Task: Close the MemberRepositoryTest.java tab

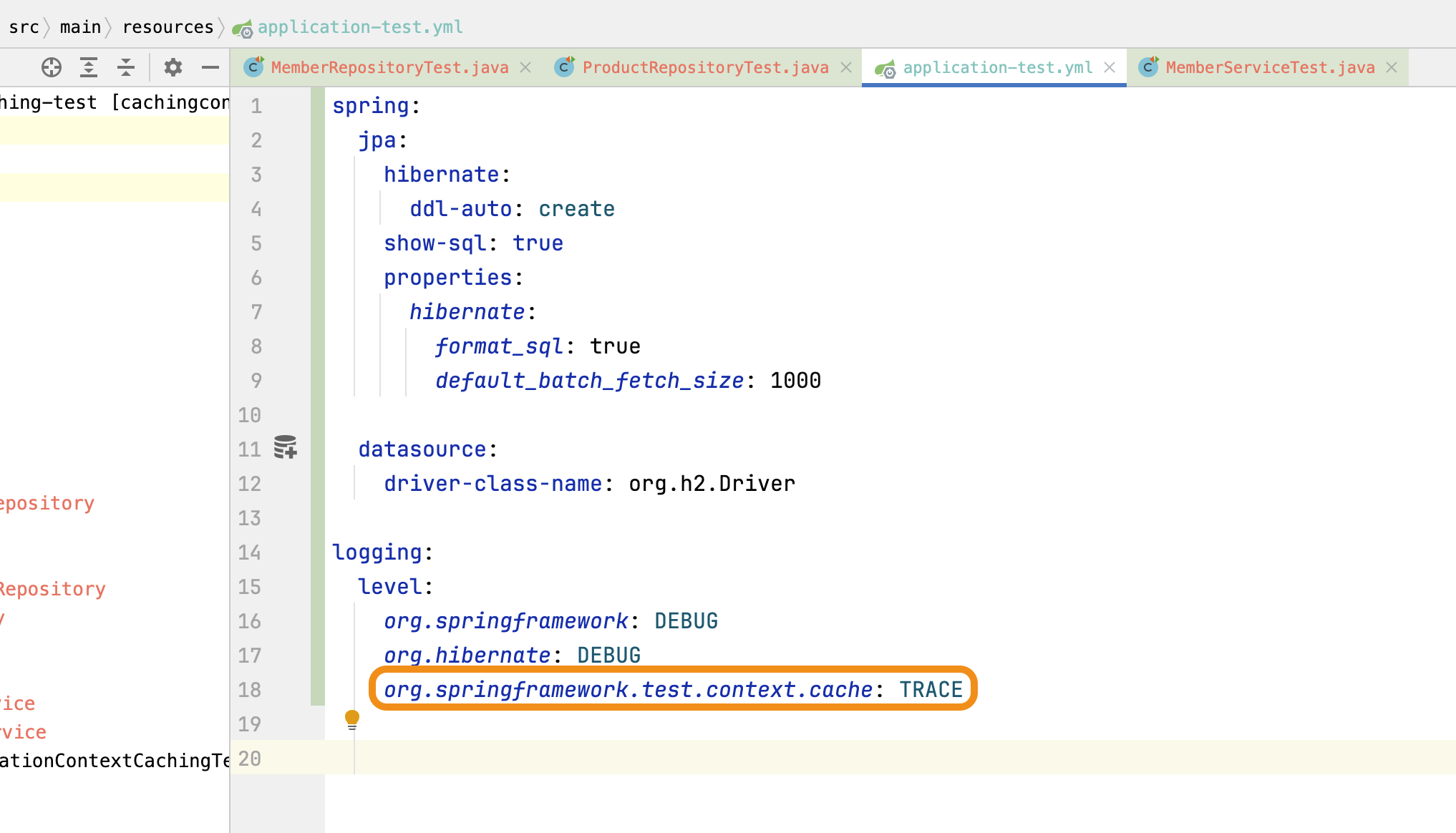Action: pos(525,67)
